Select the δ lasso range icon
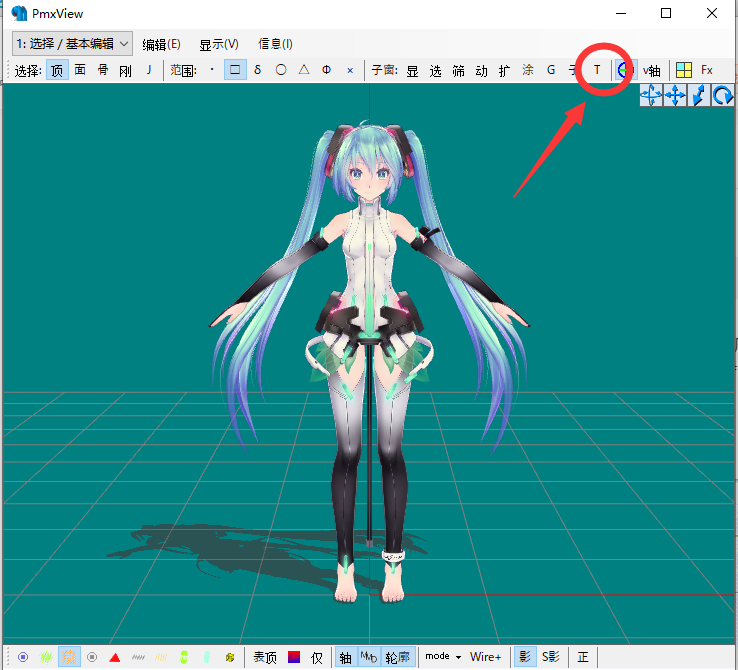The width and height of the screenshot is (738, 670). click(257, 70)
